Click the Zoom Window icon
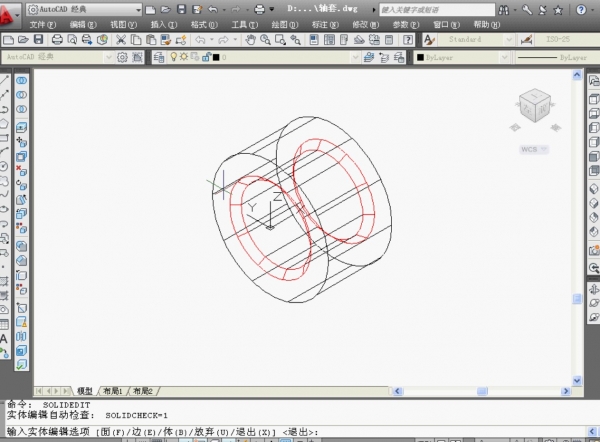600x442 pixels. pos(280,39)
